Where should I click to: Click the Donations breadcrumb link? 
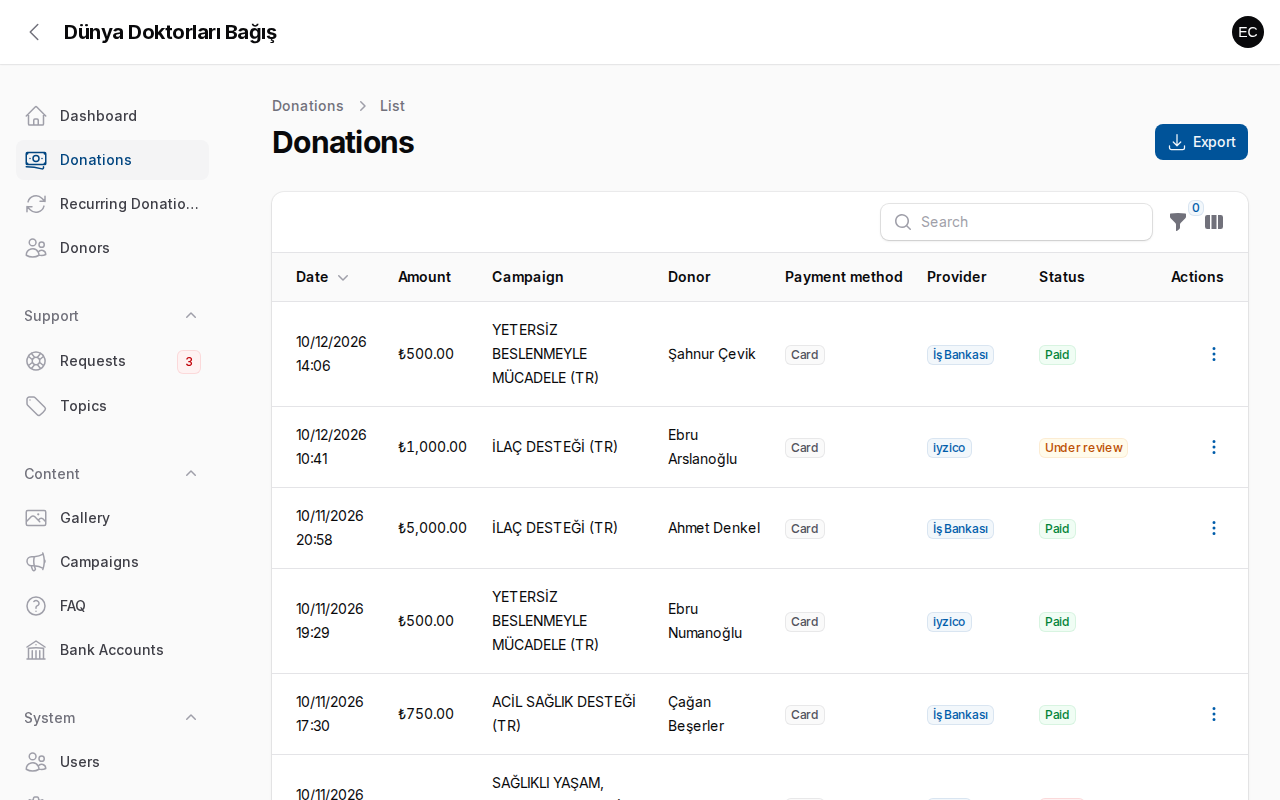pyautogui.click(x=307, y=106)
